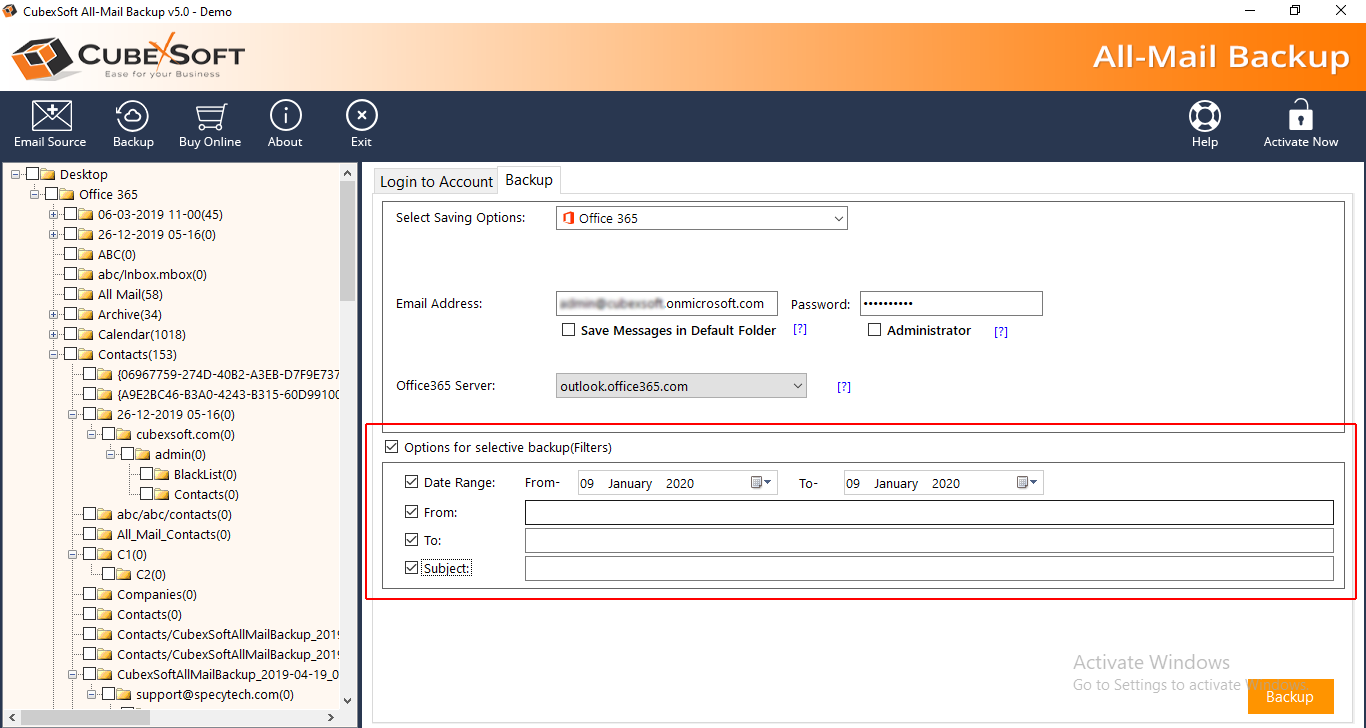Uncheck the Date Range filter checkbox
Viewport: 1366px width, 728px height.
tap(412, 482)
